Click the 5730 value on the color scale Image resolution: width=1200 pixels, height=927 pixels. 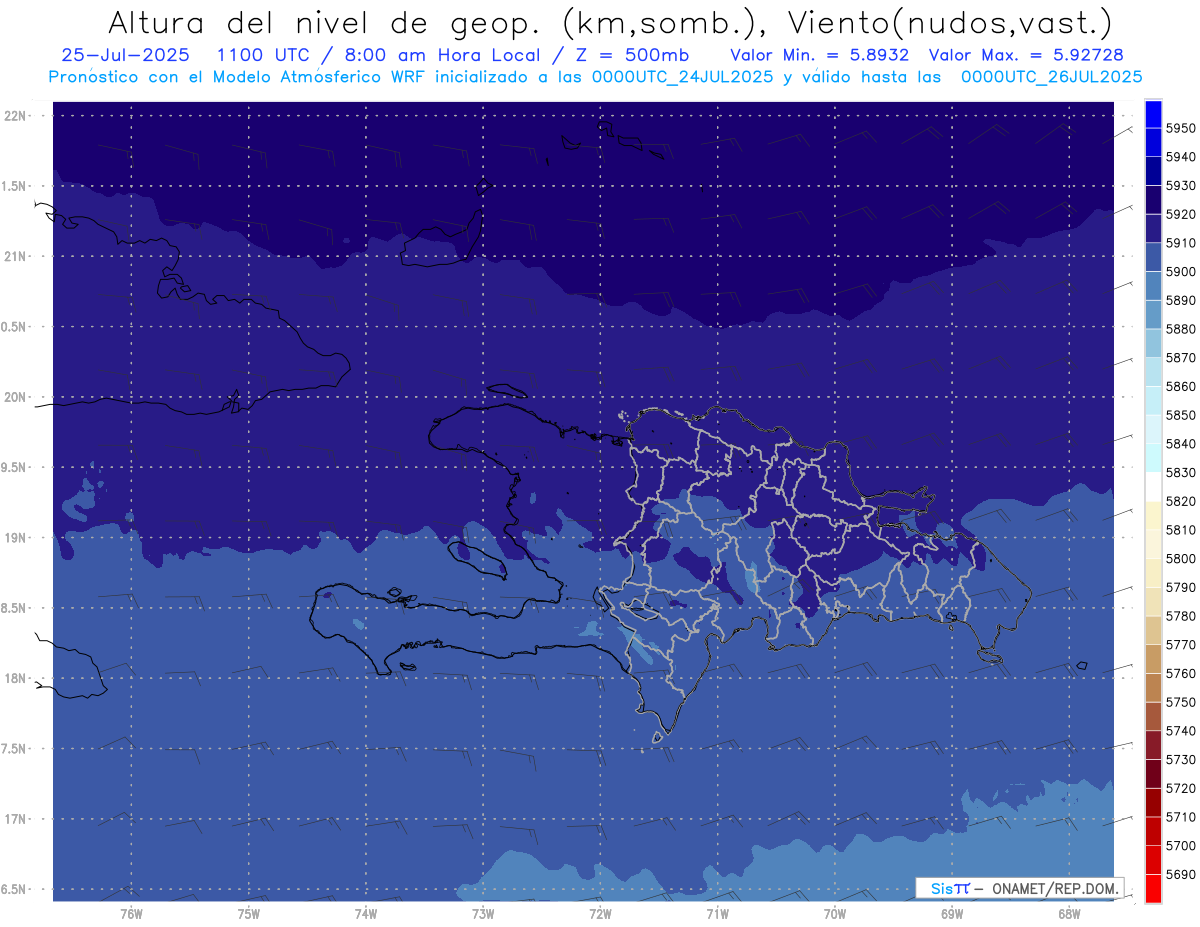tap(1181, 759)
